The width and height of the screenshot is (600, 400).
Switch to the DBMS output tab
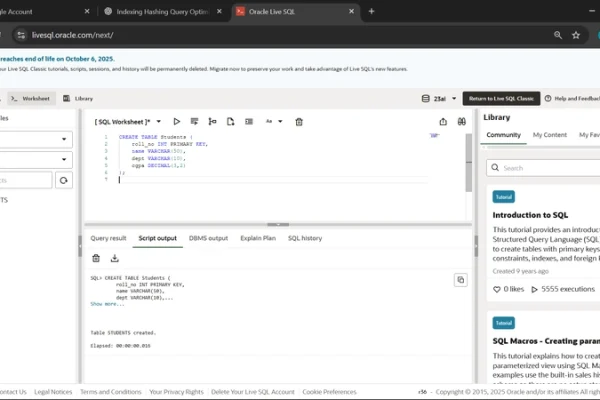(208, 238)
